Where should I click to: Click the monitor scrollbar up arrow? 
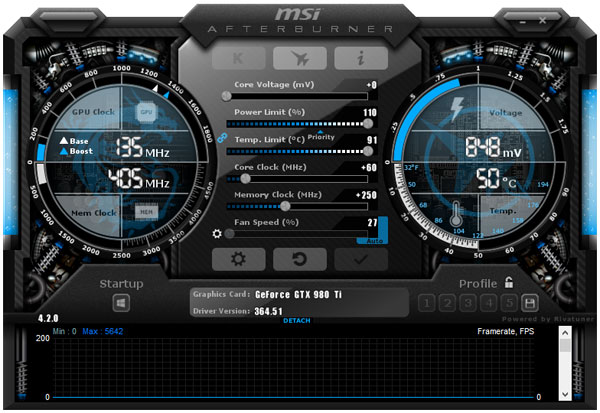coord(565,333)
